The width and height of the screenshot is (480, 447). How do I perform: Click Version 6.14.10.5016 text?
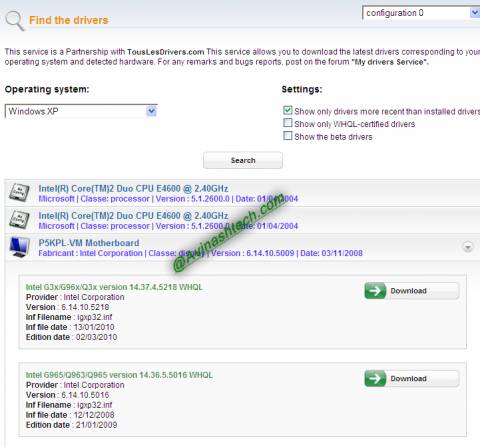coord(67,395)
